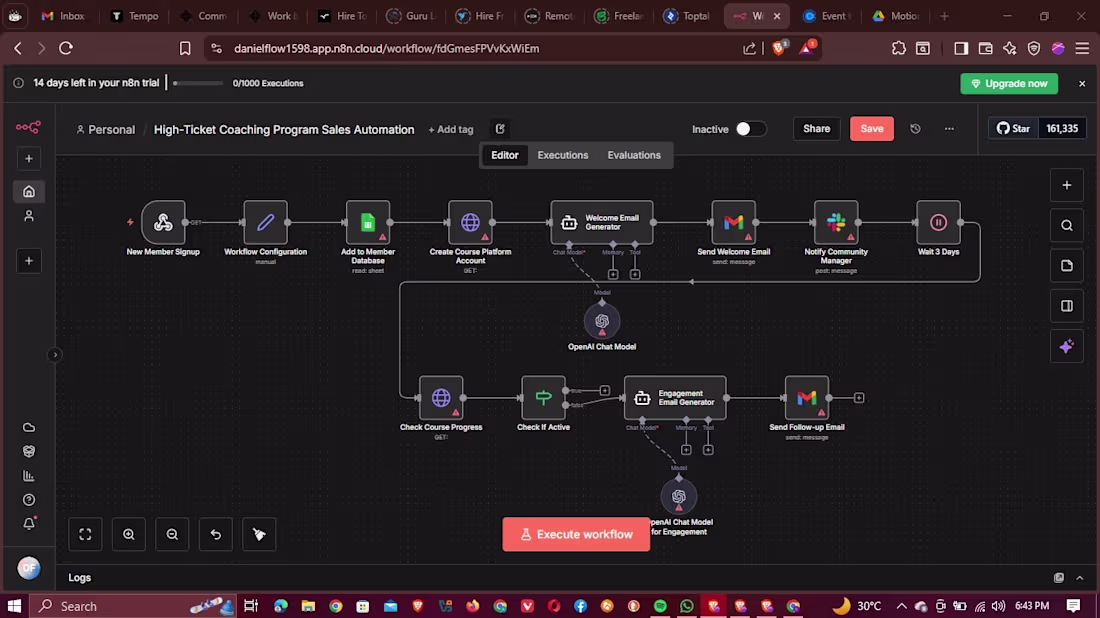Switch to the Inbox browser tab
This screenshot has width=1100, height=618.
tap(62, 15)
